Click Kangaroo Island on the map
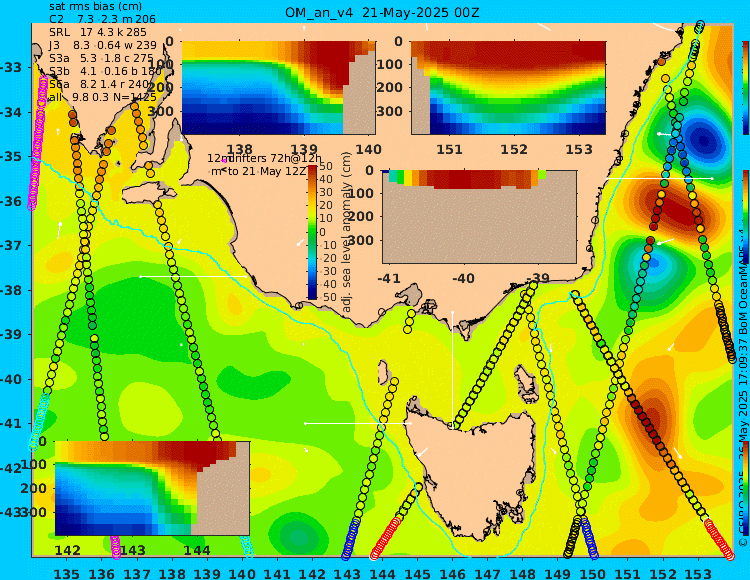 [x=148, y=194]
